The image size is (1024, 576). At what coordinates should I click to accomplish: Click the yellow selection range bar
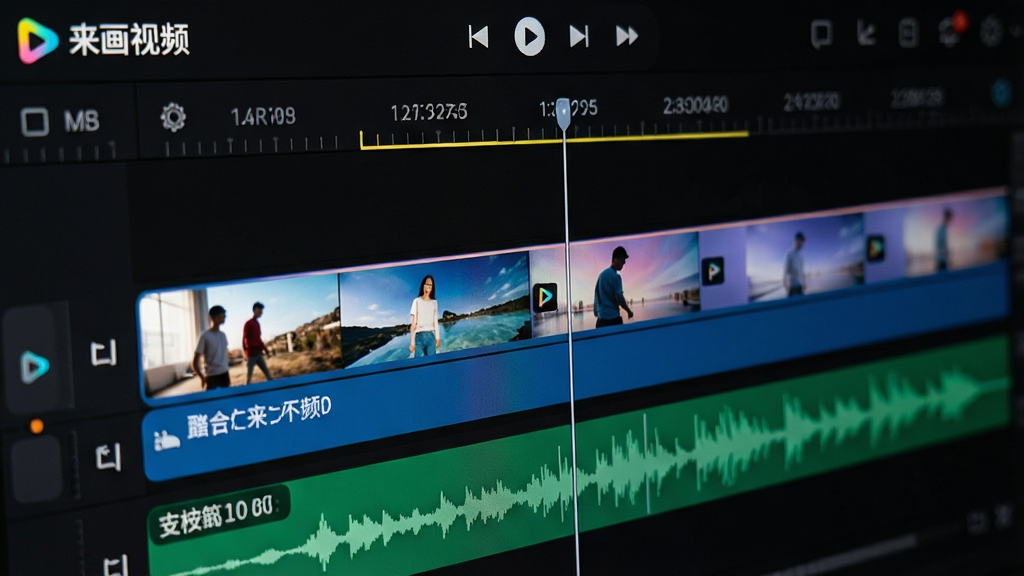(554, 140)
